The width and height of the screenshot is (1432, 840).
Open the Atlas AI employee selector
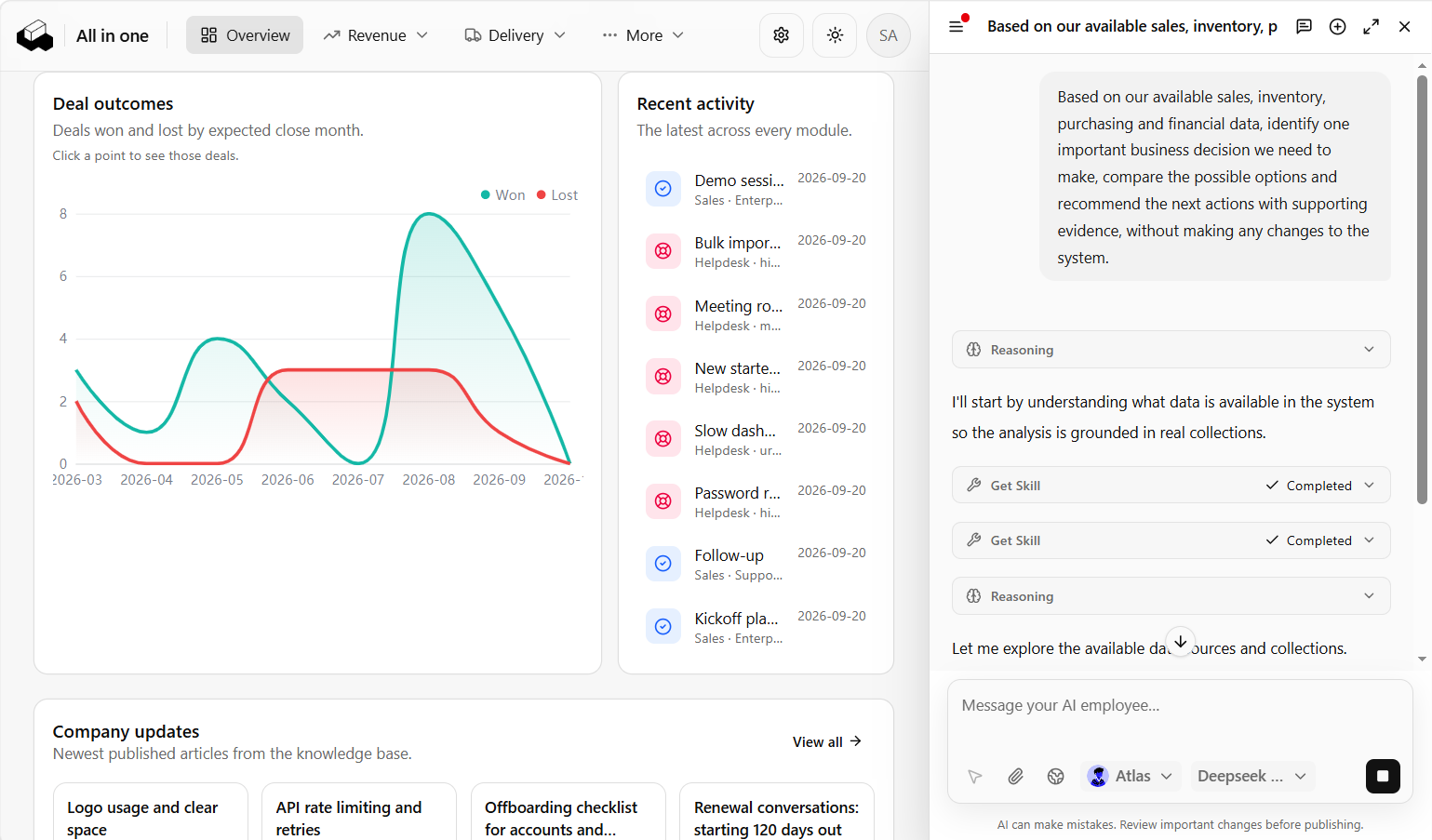tap(1131, 776)
